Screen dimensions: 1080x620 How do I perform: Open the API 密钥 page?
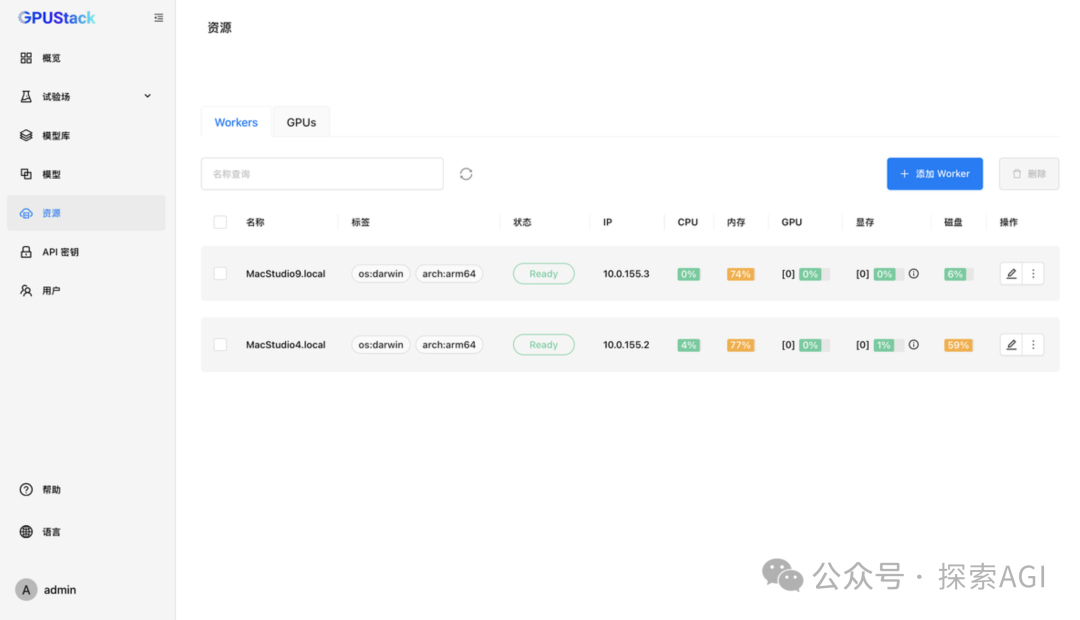point(86,252)
